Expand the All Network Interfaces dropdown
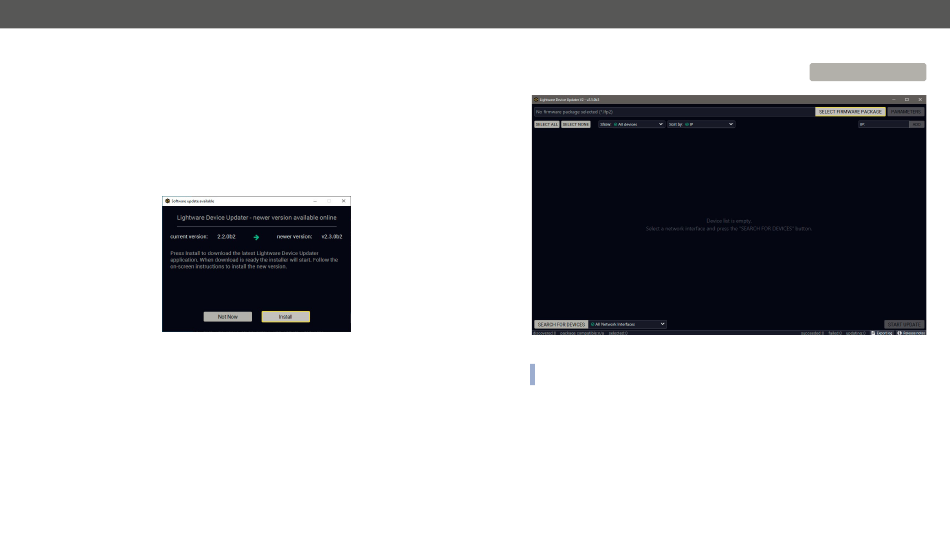This screenshot has height=533, width=950. tap(628, 324)
